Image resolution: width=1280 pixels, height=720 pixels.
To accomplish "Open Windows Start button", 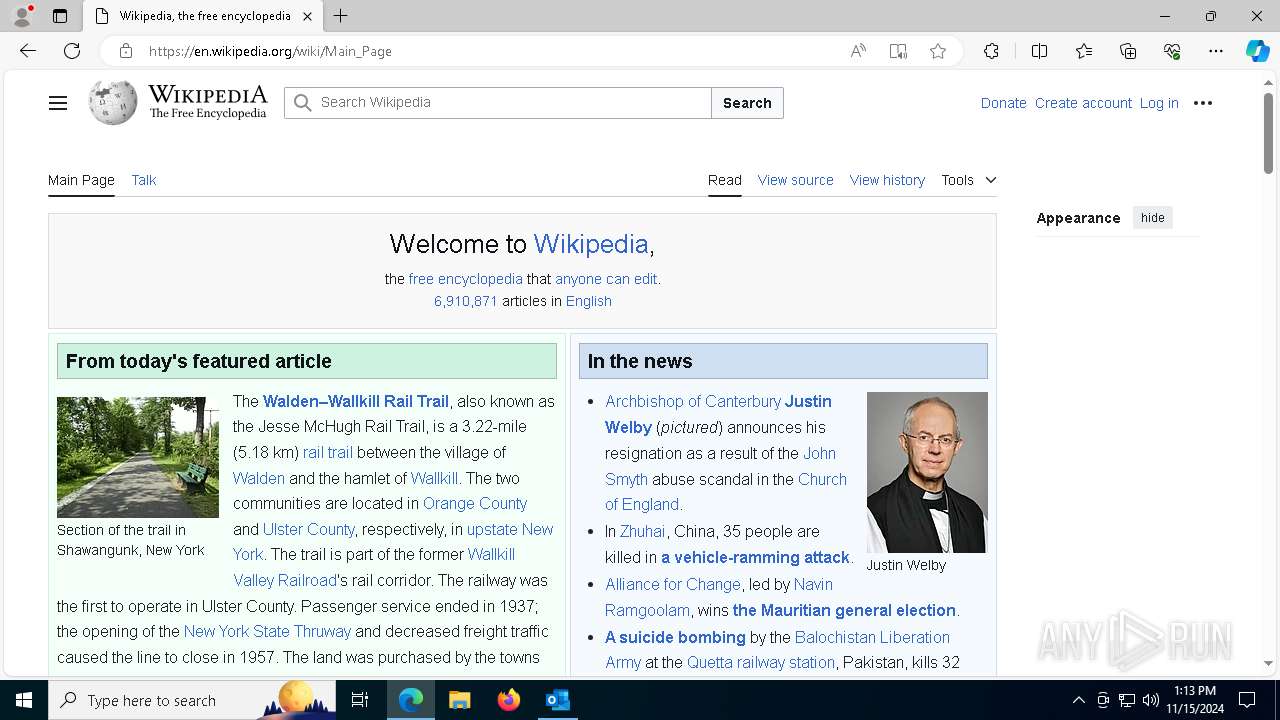I will (24, 700).
